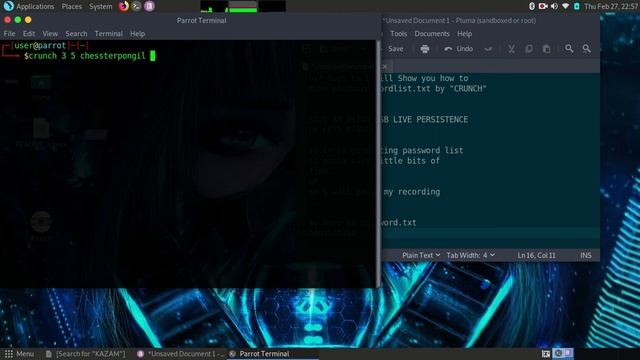Launch terminal from the top panel icon

pyautogui.click(x=136, y=6)
